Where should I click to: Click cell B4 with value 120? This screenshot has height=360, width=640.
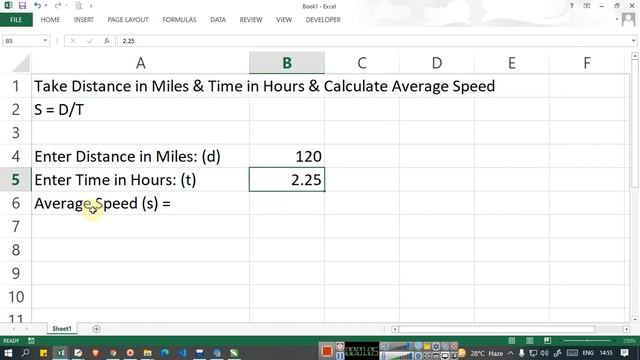coord(287,156)
